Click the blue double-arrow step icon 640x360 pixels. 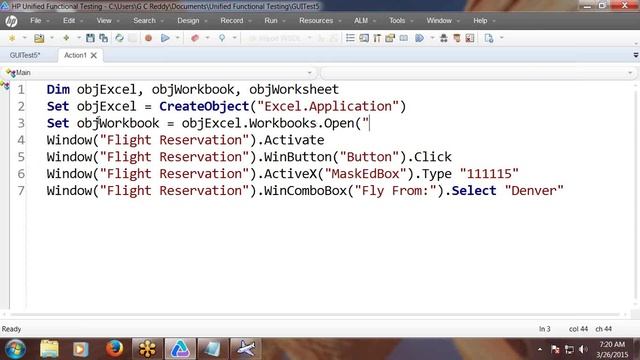tap(419, 38)
